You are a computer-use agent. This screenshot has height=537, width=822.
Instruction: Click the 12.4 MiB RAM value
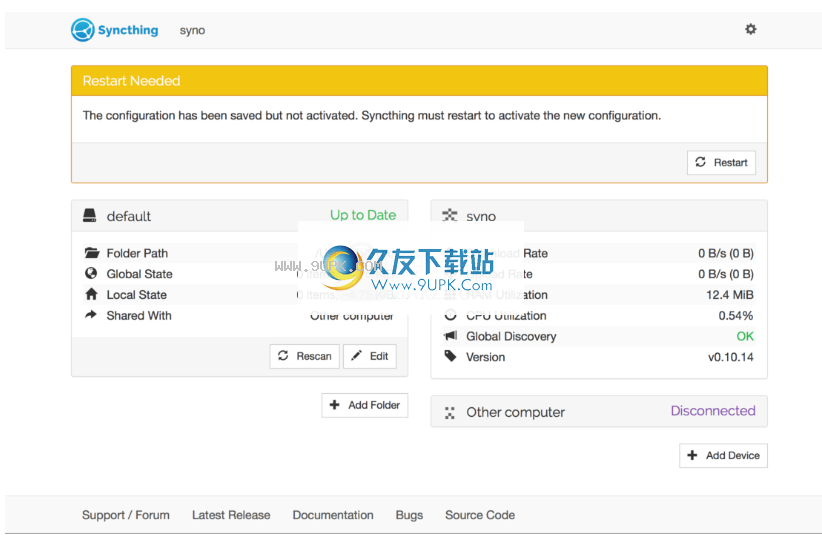pyautogui.click(x=730, y=295)
